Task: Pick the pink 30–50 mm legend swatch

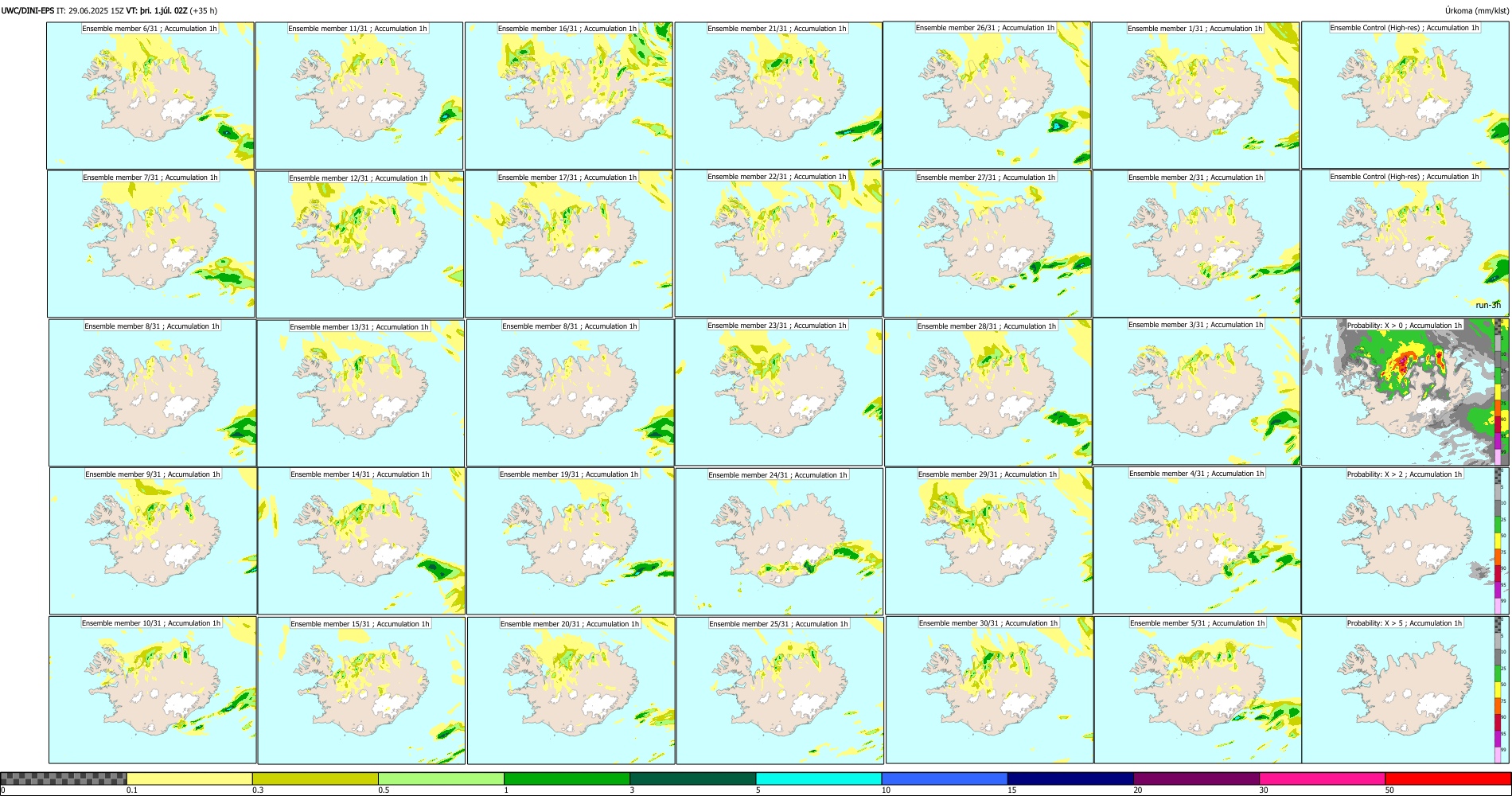Action: pos(1322,778)
